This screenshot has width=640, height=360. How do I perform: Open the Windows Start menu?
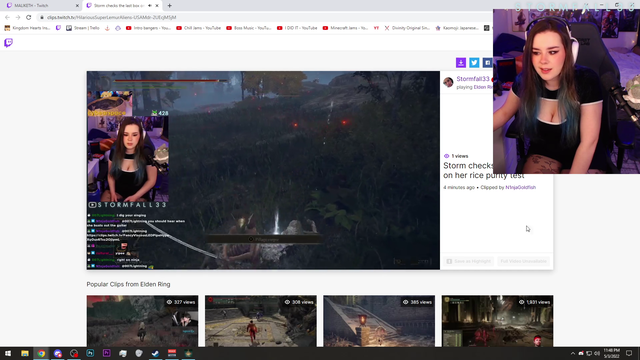click(8, 353)
